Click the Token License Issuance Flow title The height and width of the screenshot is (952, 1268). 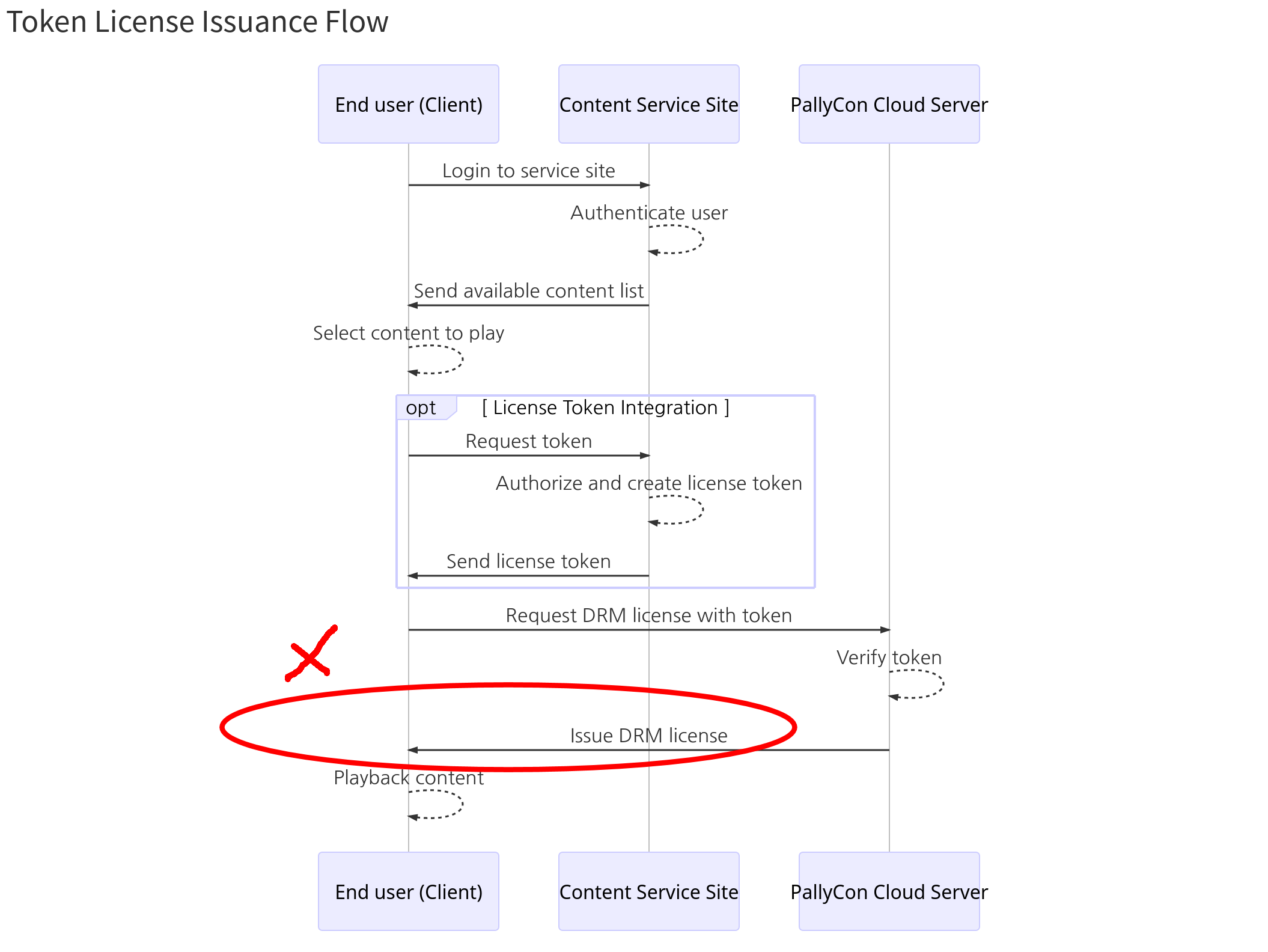(198, 22)
